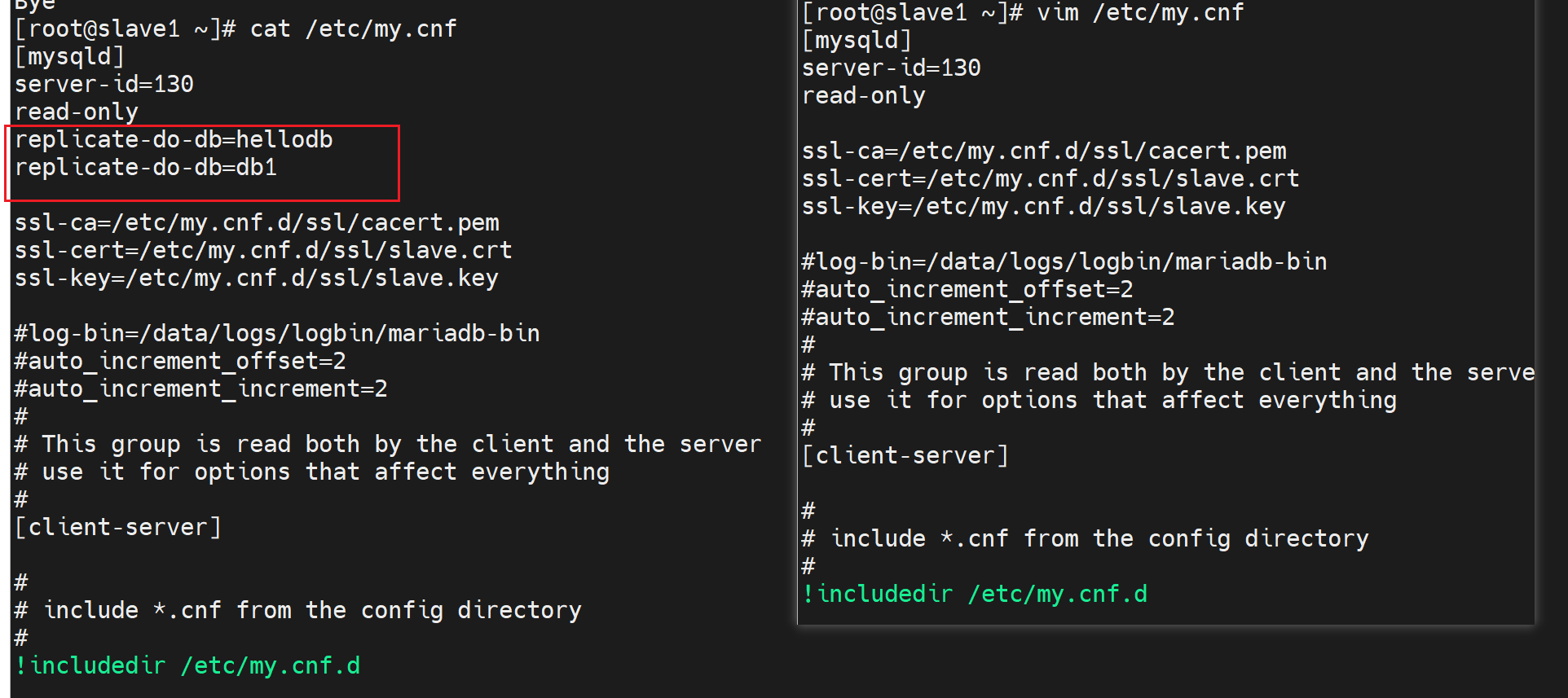
Task: Click '#log-bin' mariadb-bin line in left terminal
Action: pos(277,334)
